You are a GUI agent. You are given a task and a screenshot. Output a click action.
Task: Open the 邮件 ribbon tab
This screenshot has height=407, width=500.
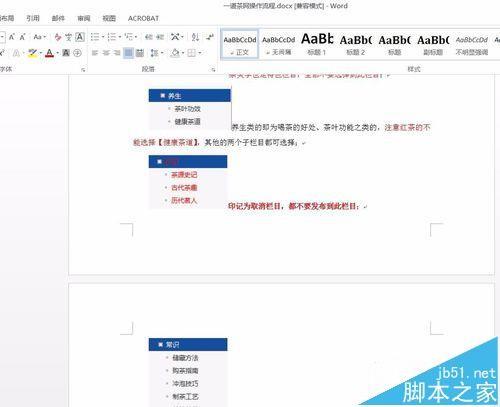[58, 18]
